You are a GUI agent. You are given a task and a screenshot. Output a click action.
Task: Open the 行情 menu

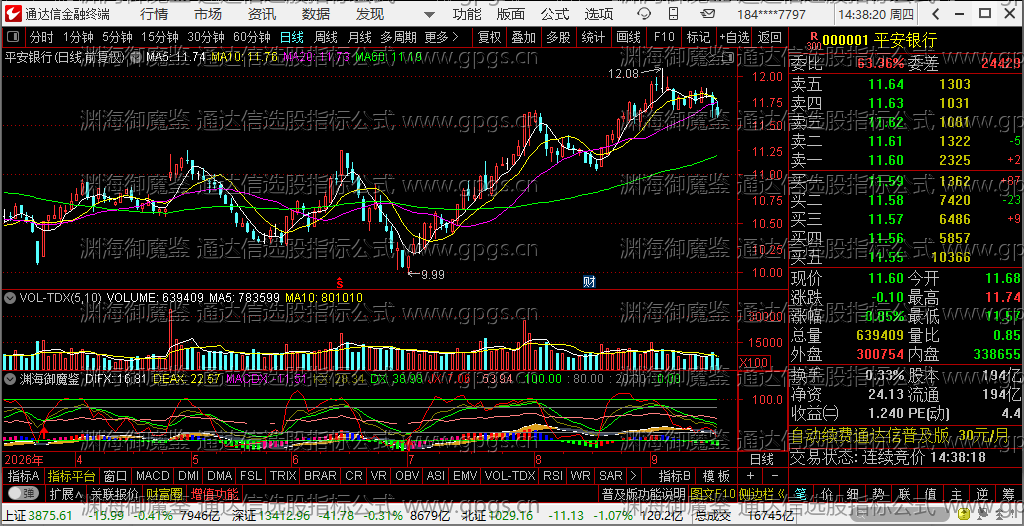point(153,14)
